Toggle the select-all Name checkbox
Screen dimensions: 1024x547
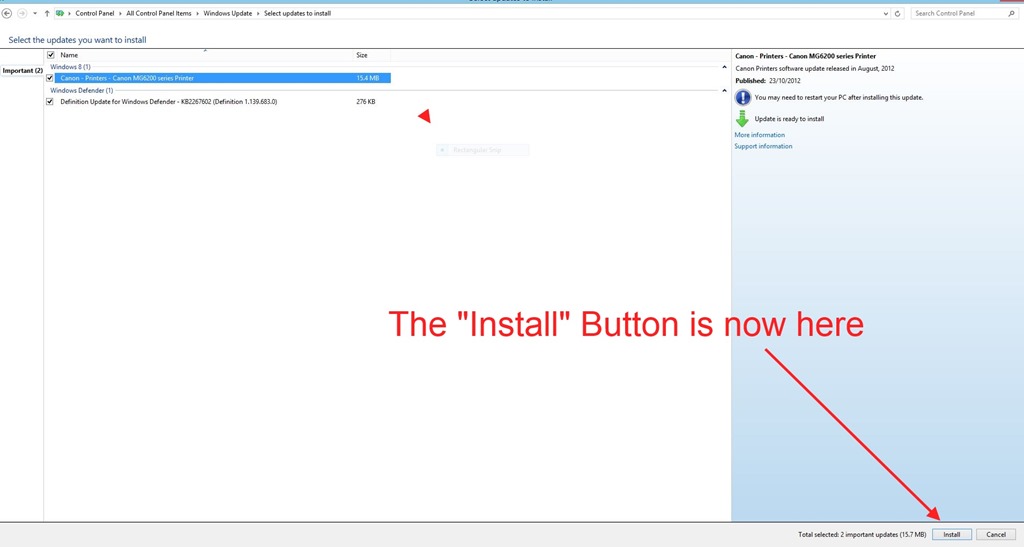click(50, 55)
